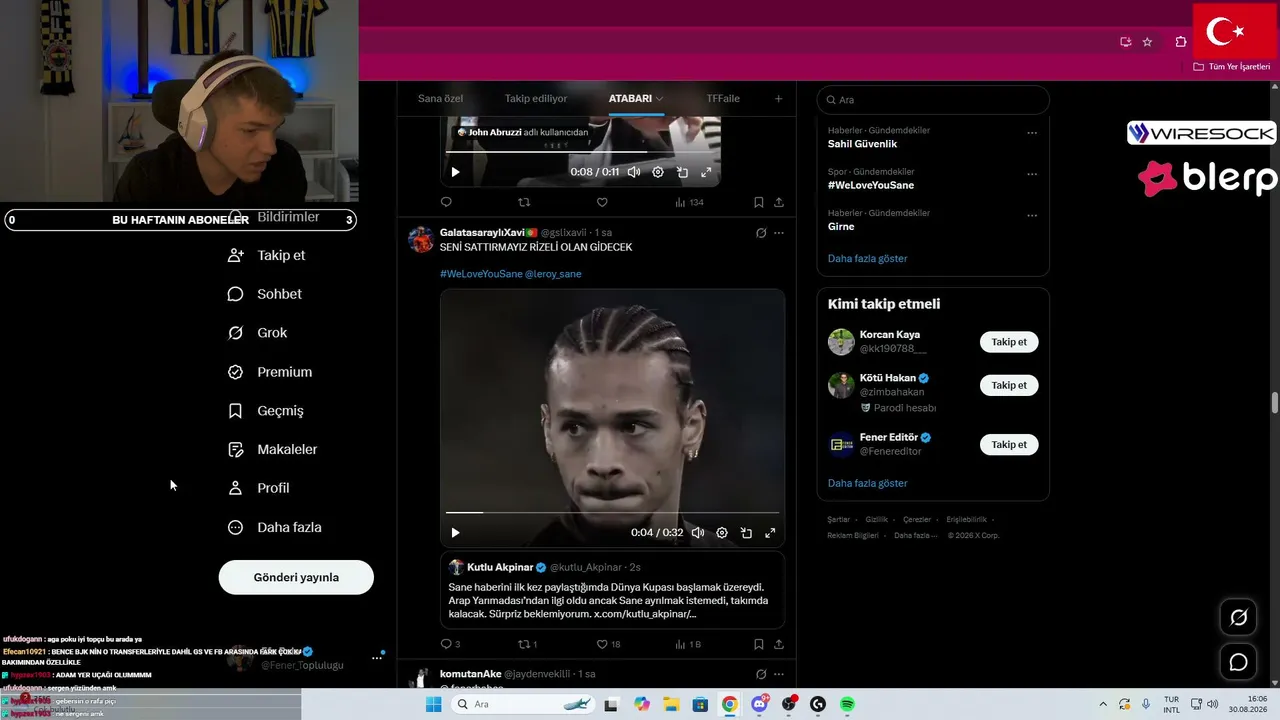The image size is (1280, 720).
Task: Go to the Profil person icon
Action: coord(236,488)
